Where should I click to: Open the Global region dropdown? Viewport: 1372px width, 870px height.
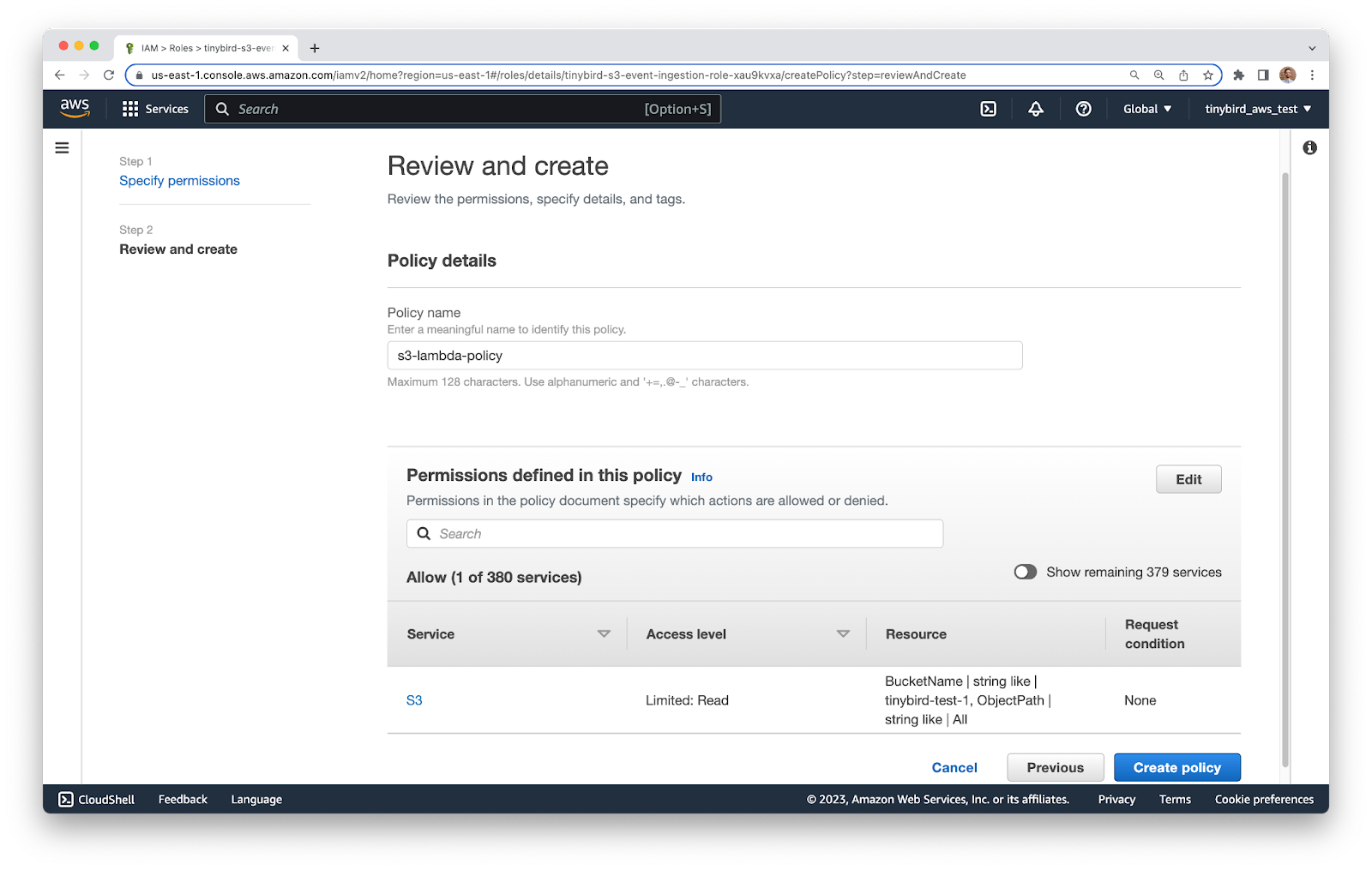pos(1146,109)
